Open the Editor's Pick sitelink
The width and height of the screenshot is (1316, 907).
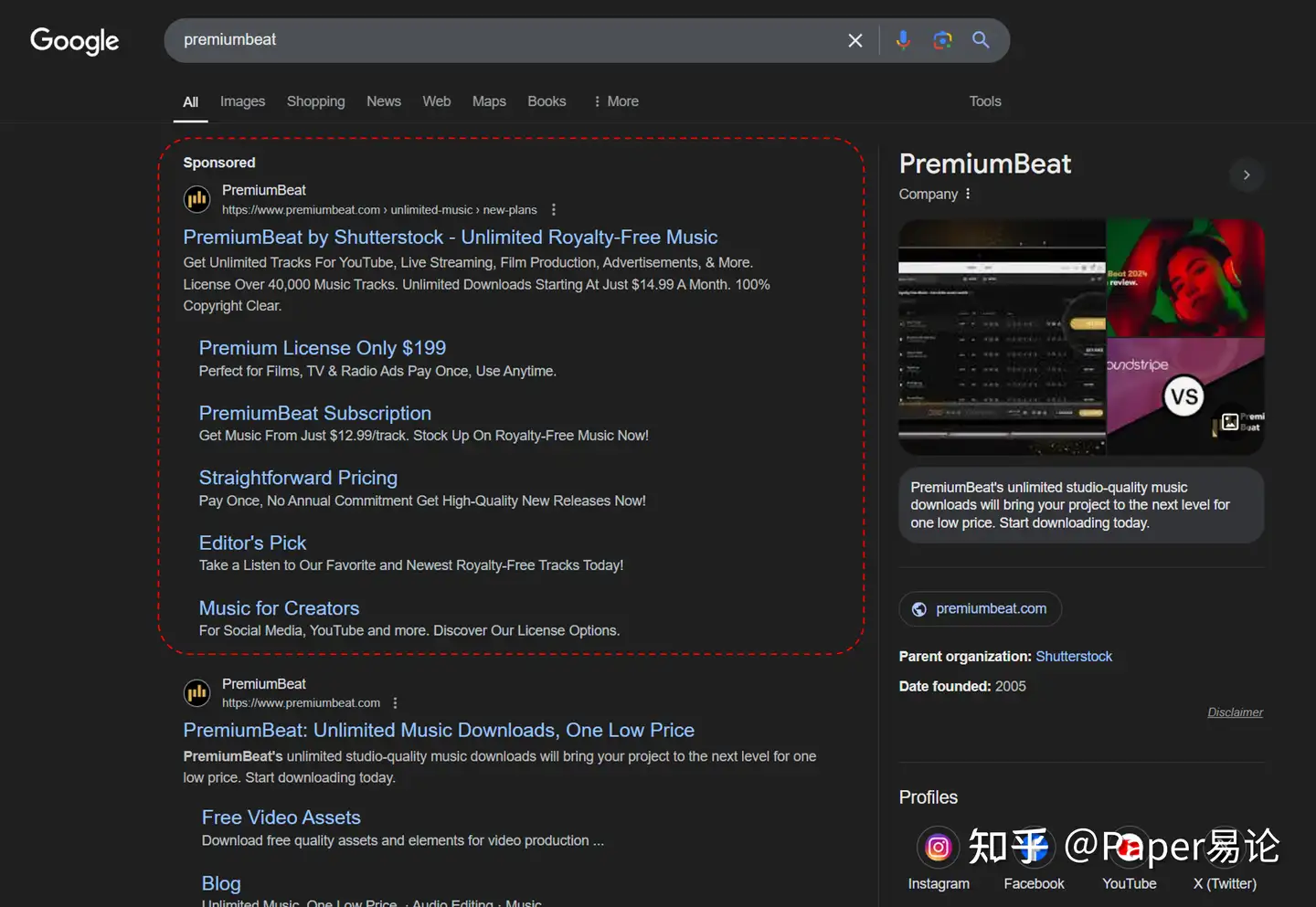pos(252,543)
